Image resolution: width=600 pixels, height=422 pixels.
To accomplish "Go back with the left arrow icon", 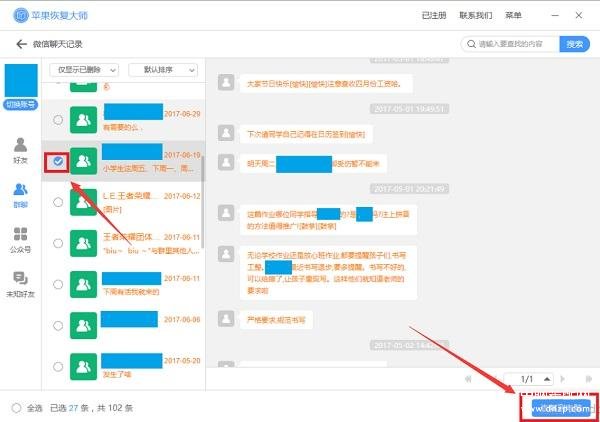I will point(21,44).
